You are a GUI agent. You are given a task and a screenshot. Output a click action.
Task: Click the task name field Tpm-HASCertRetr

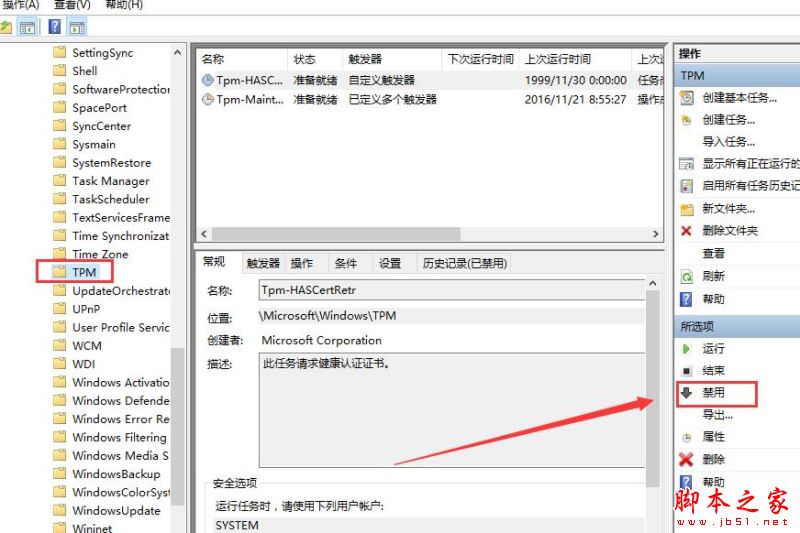pos(452,290)
